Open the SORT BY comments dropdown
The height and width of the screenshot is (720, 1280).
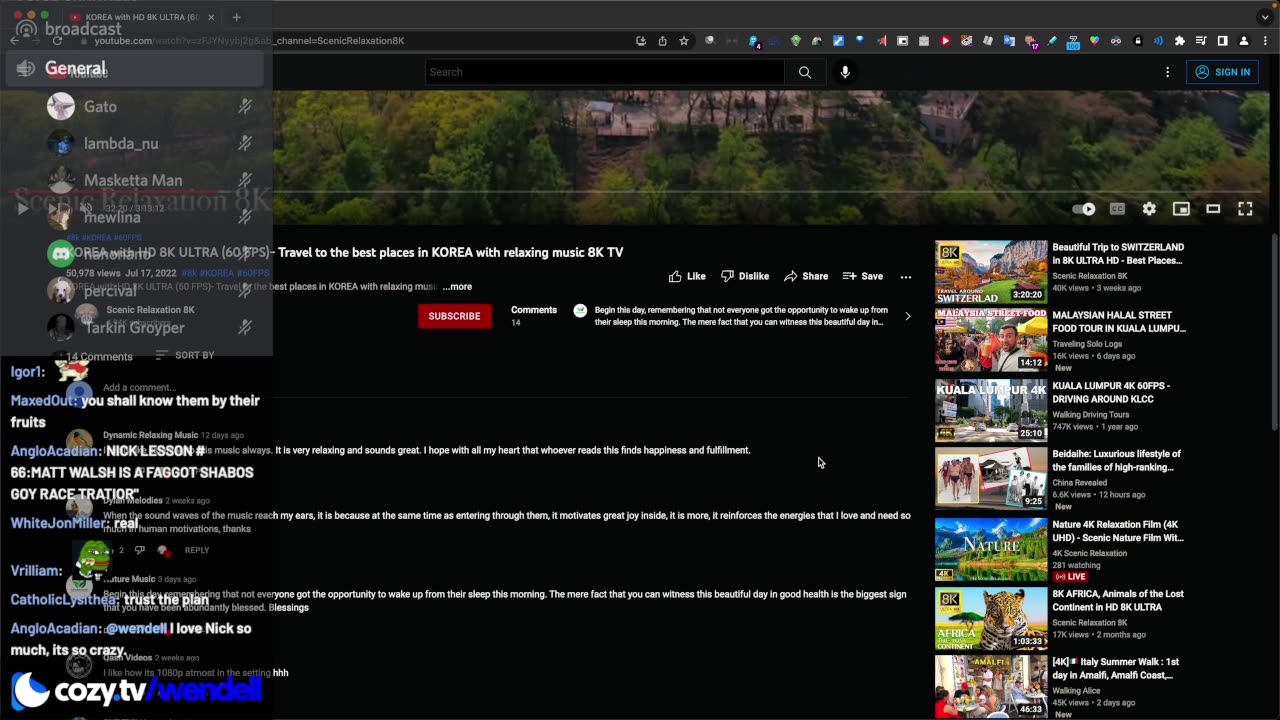click(185, 356)
